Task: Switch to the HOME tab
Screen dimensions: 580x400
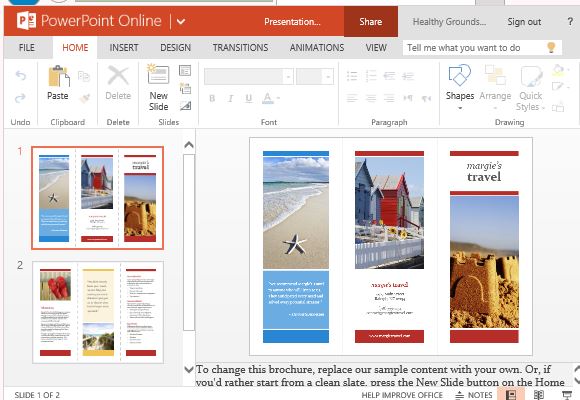Action: click(75, 48)
